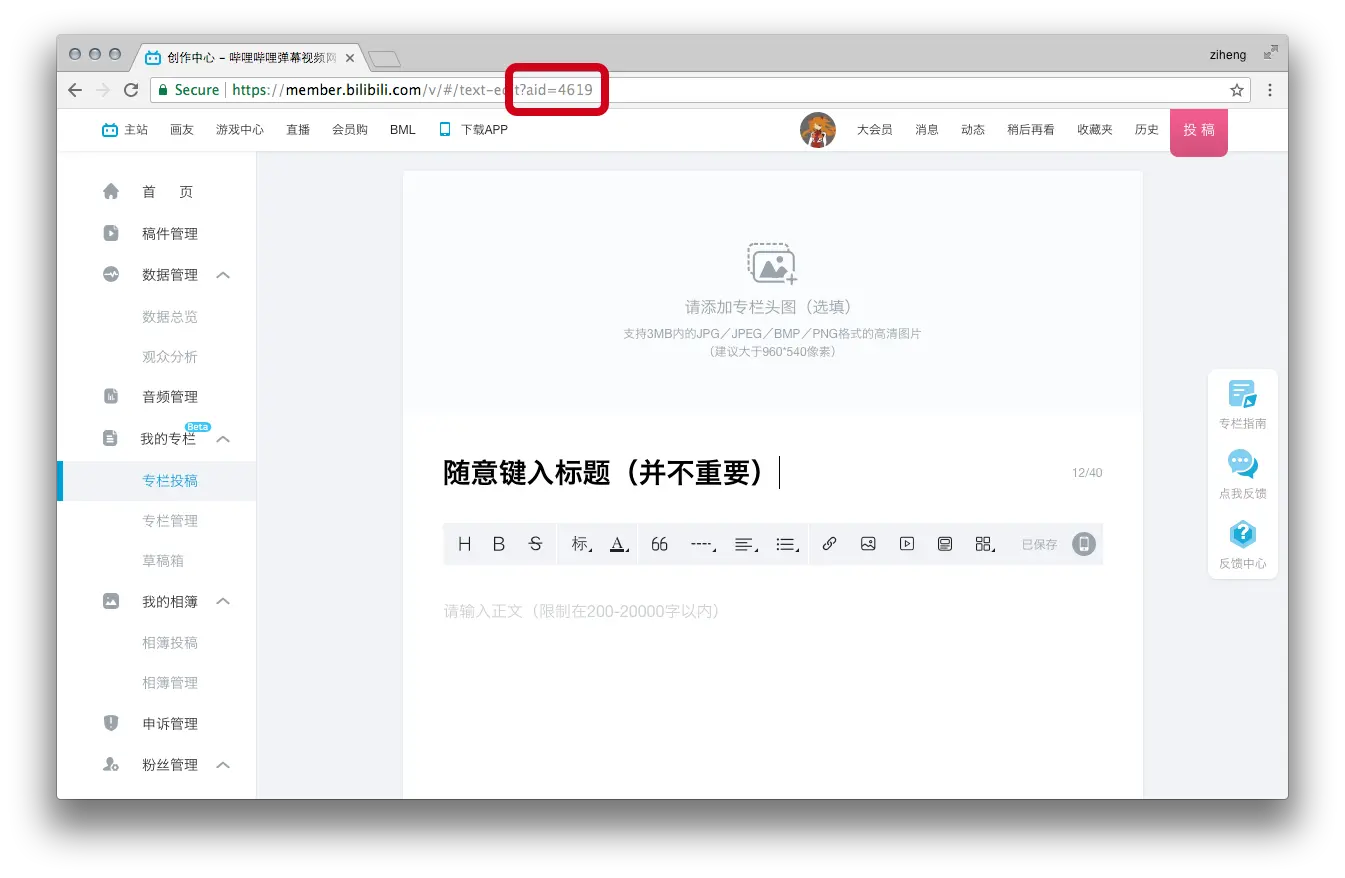Click the pink 投稿 button

[1199, 131]
